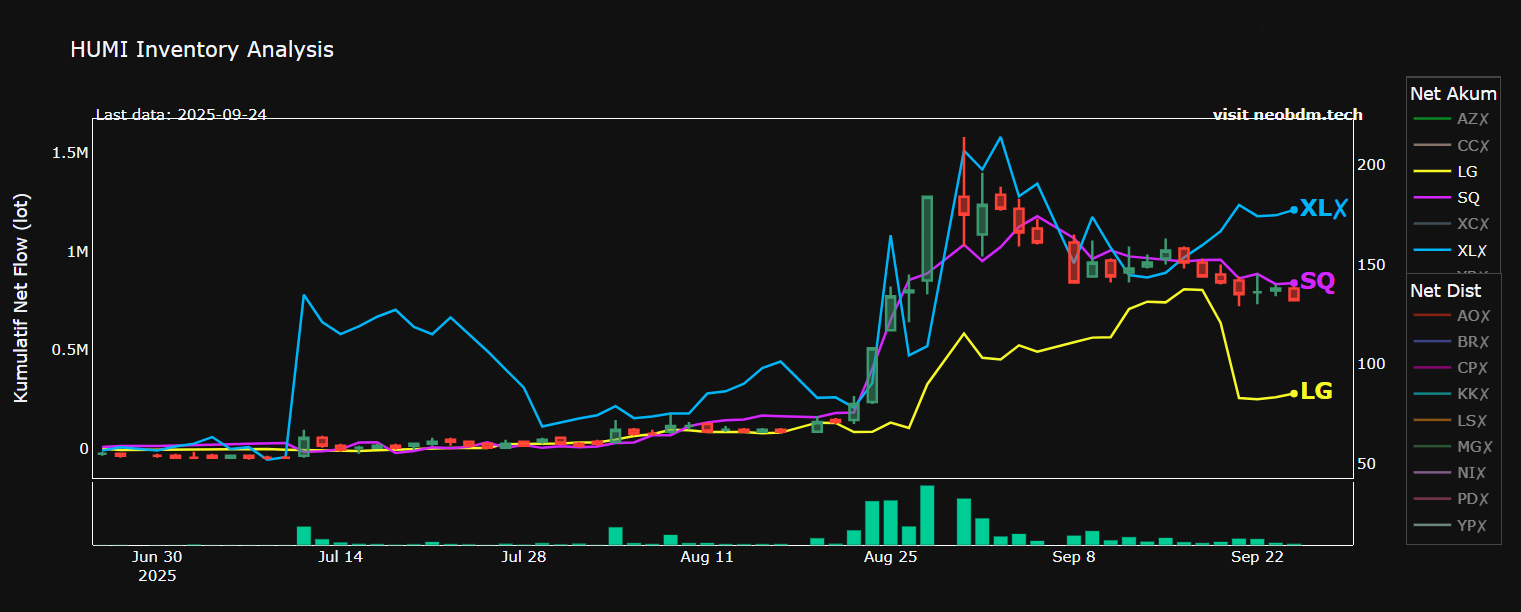Toggle MG trace in legend
Screen dimensions: 1521x612
point(1472,447)
